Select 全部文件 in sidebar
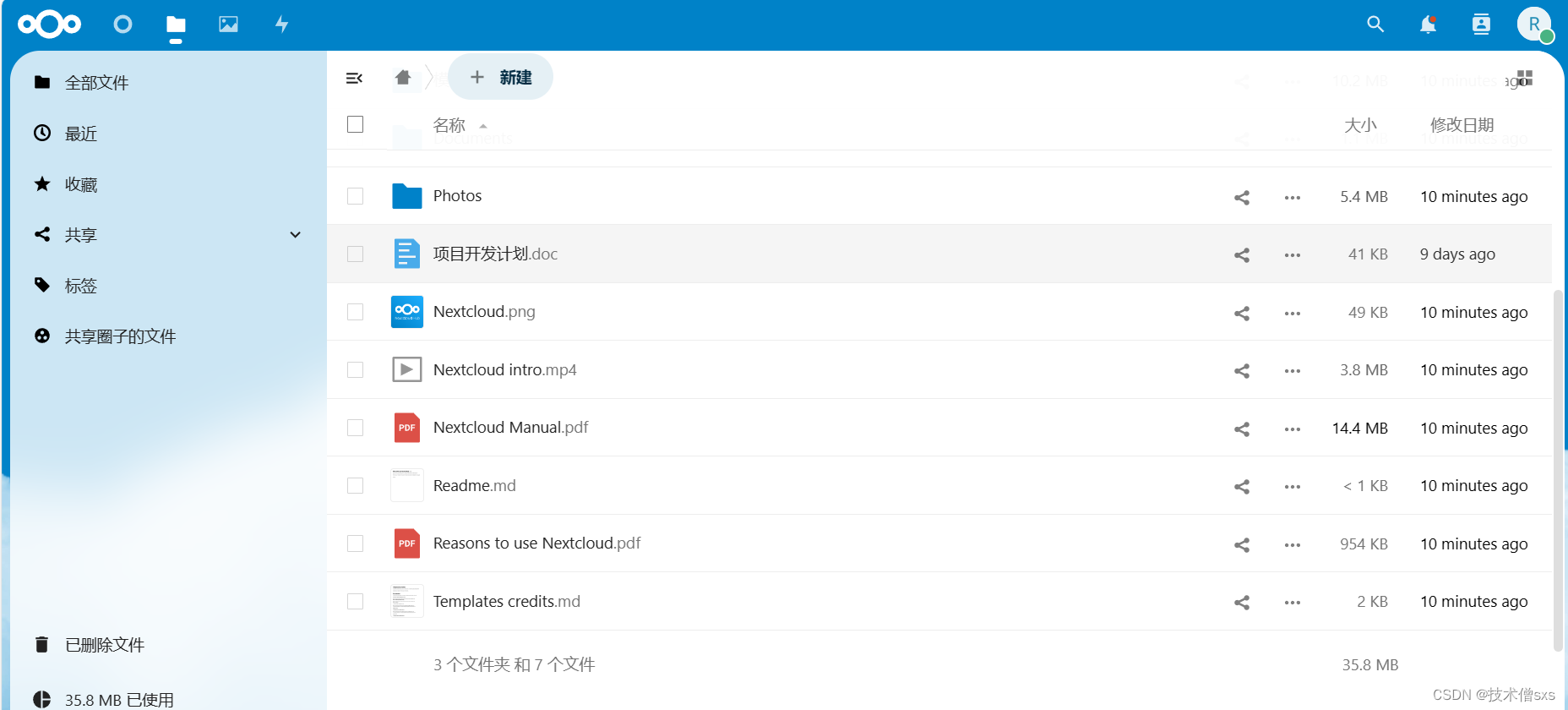The width and height of the screenshot is (1568, 710). click(96, 83)
